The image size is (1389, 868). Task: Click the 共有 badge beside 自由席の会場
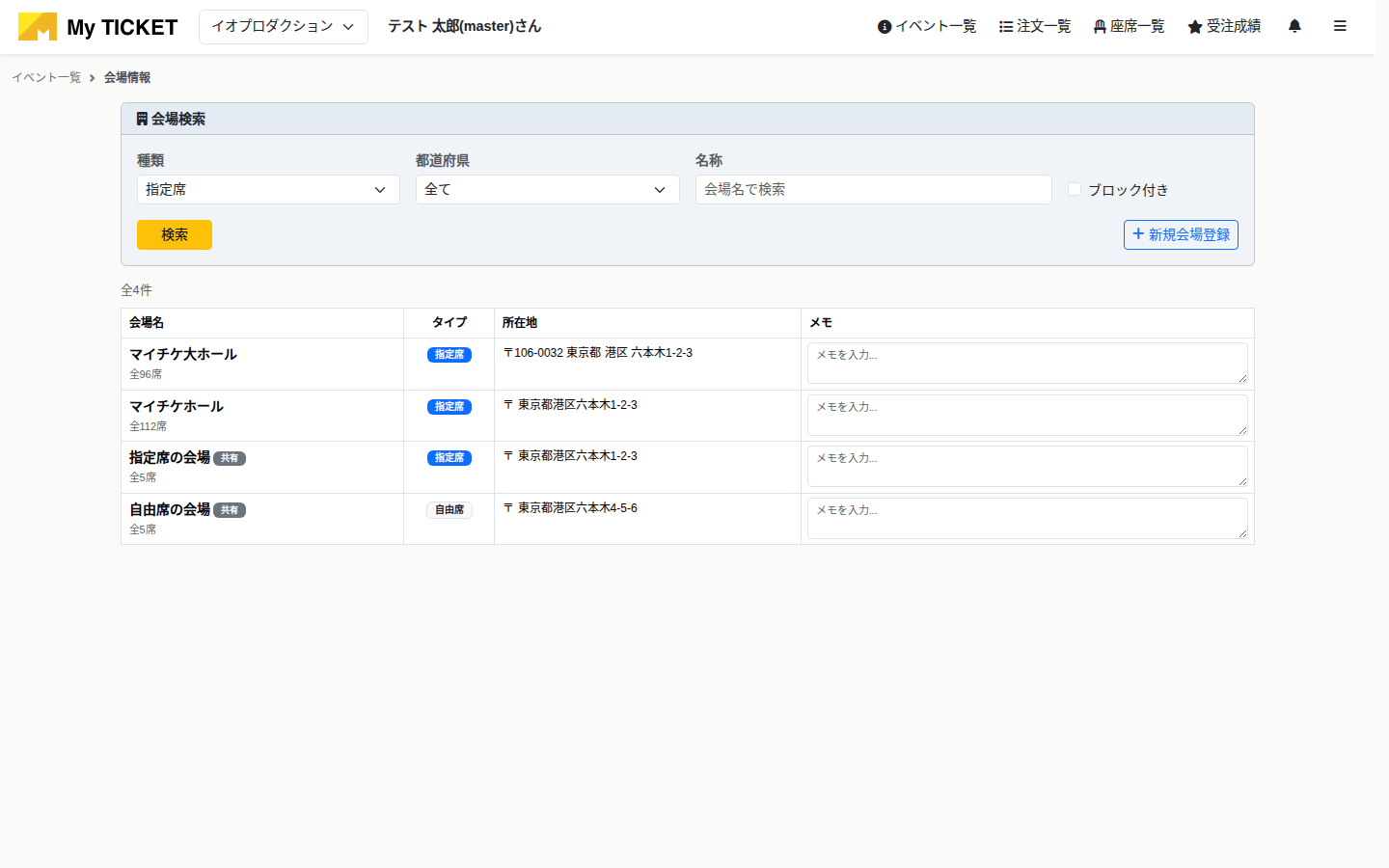tap(230, 510)
